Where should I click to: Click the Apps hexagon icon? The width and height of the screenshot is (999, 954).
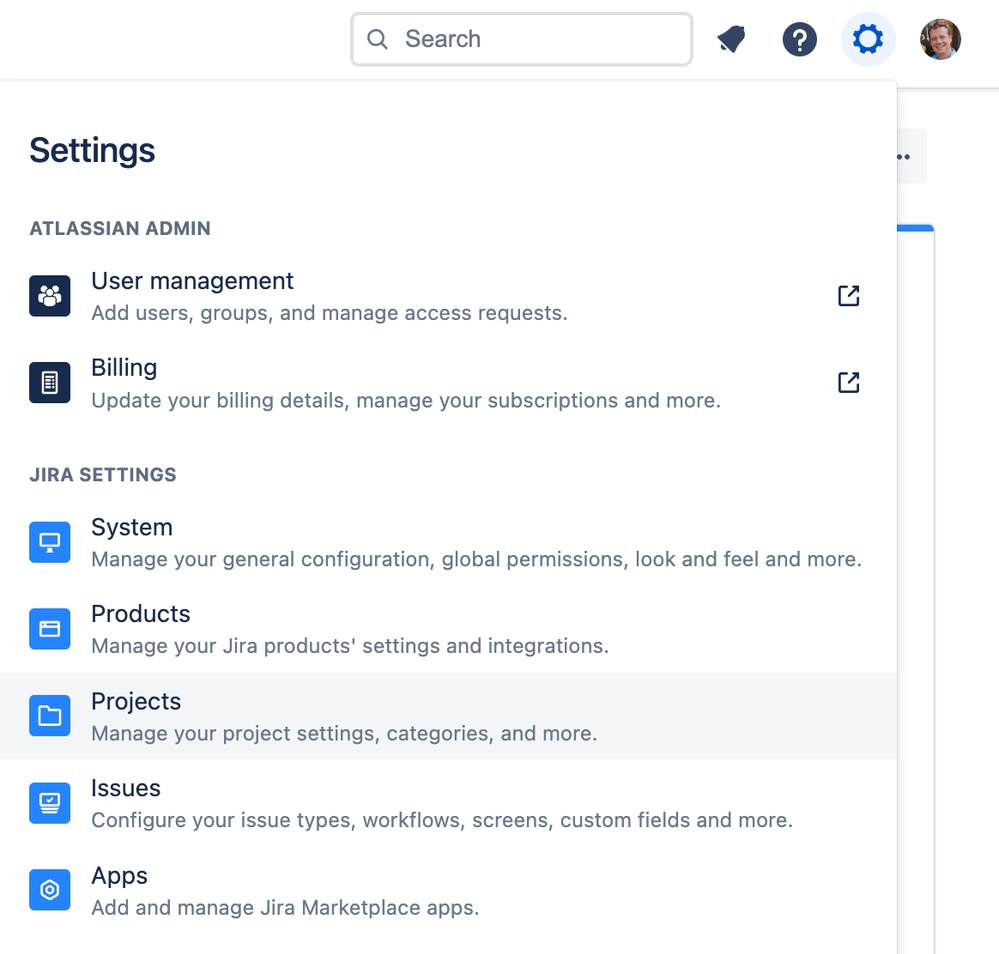50,890
